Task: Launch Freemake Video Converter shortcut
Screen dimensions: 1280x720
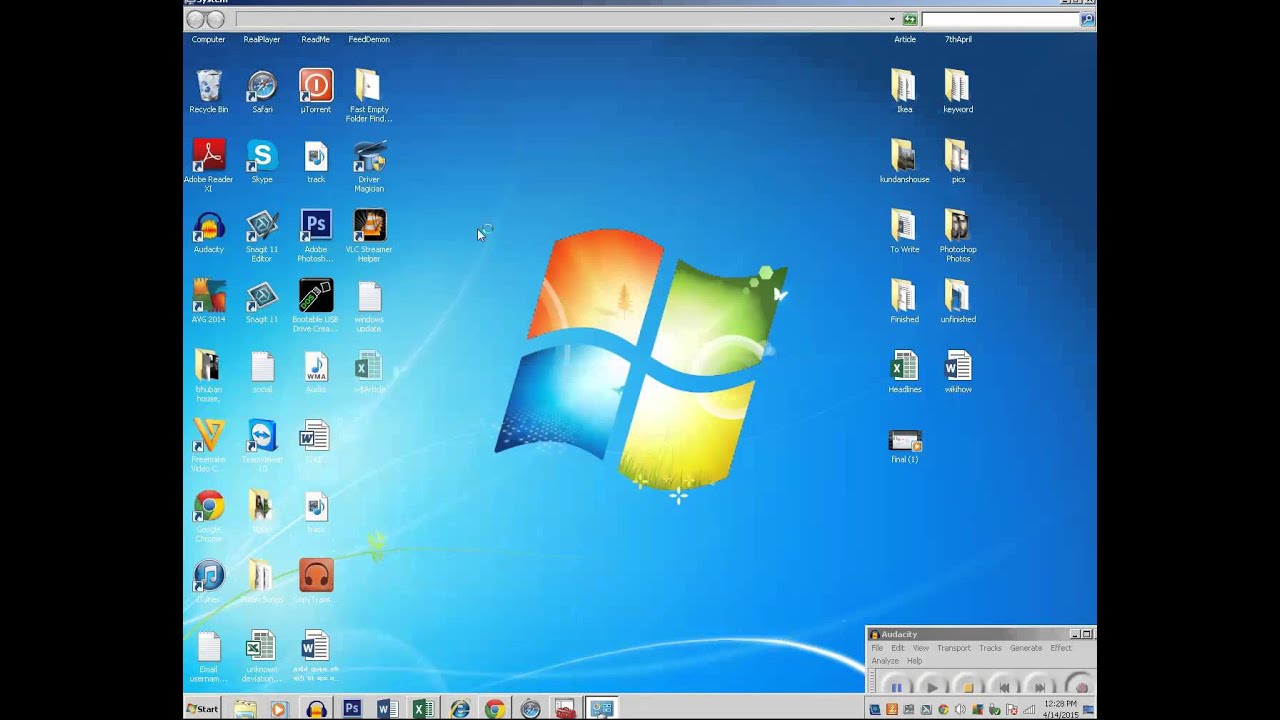Action: [208, 446]
